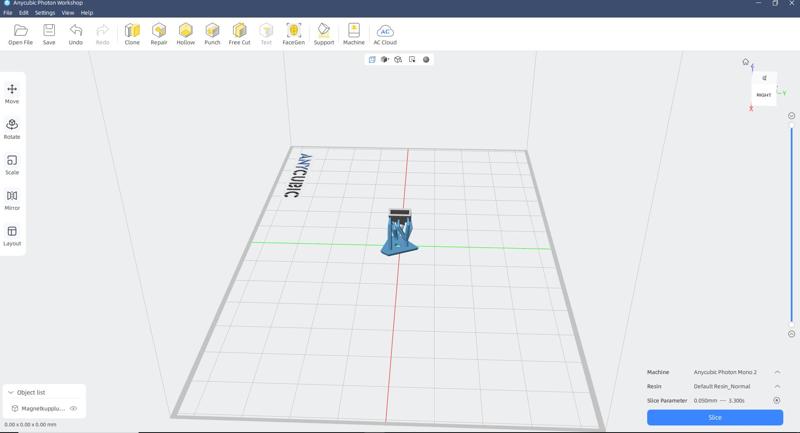Select the Magnetkupplu... object in the list
800x433 pixels.
[43, 409]
